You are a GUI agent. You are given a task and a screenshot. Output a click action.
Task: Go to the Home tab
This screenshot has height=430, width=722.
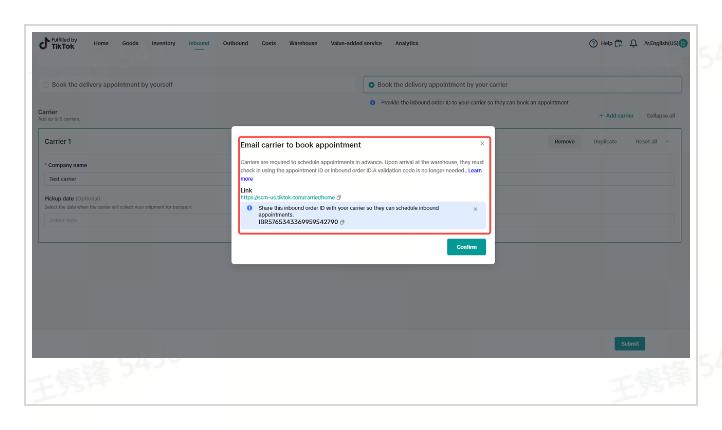tap(101, 43)
